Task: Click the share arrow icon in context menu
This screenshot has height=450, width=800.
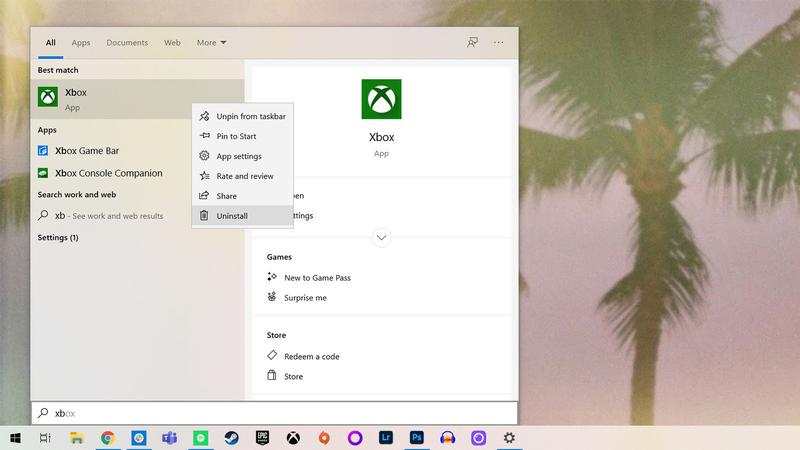Action: [x=204, y=195]
